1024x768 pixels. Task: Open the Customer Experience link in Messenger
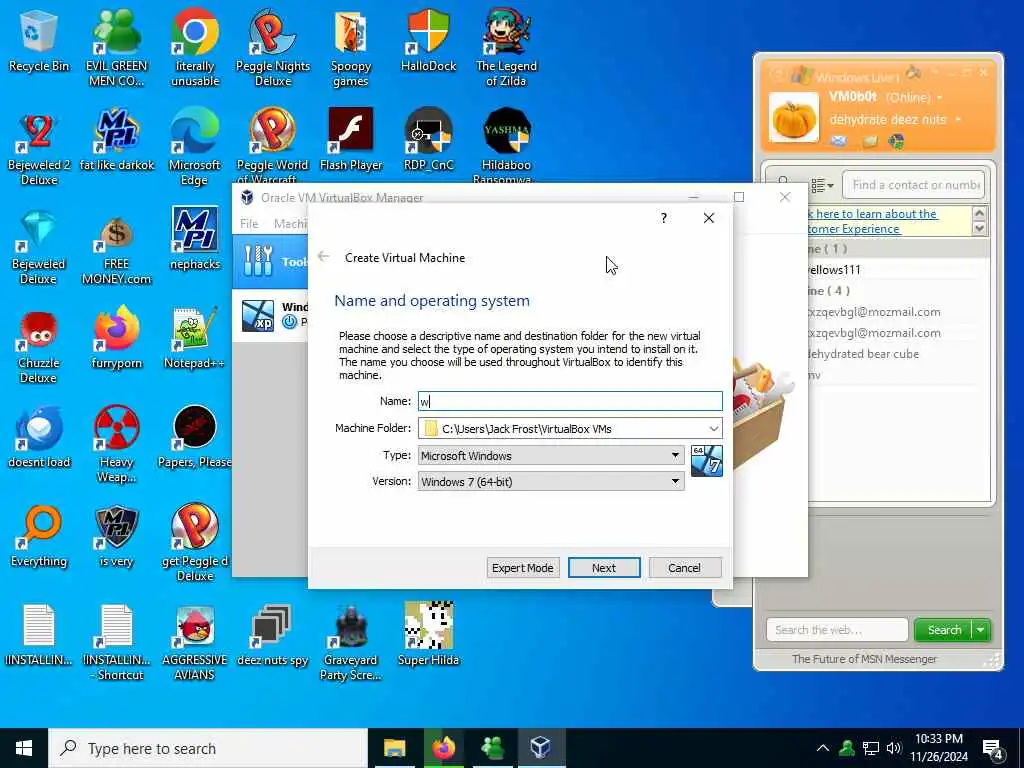click(x=872, y=221)
